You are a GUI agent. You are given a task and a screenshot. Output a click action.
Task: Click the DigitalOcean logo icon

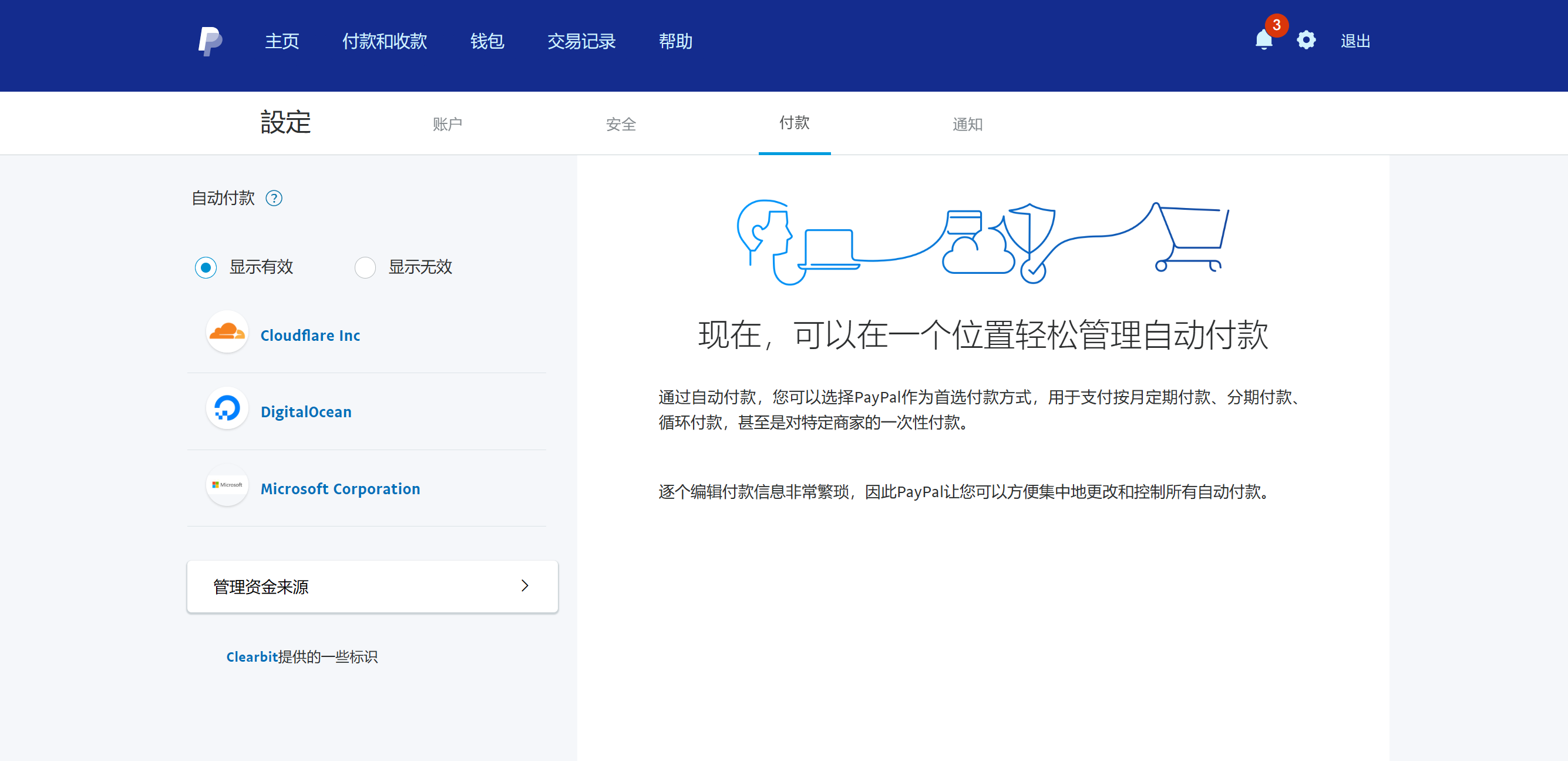[x=227, y=409]
